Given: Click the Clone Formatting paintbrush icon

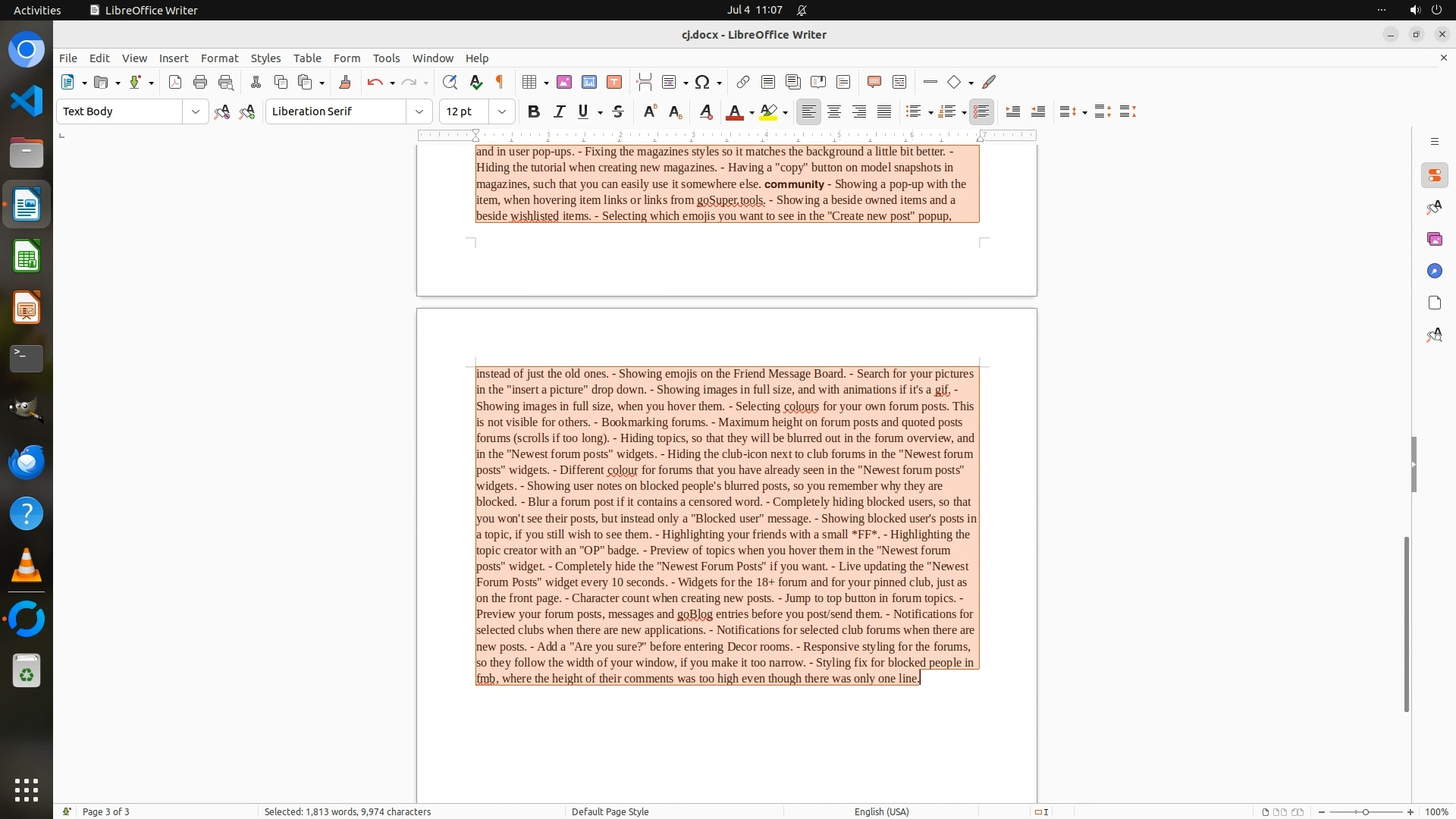Looking at the screenshot, I should (345, 82).
